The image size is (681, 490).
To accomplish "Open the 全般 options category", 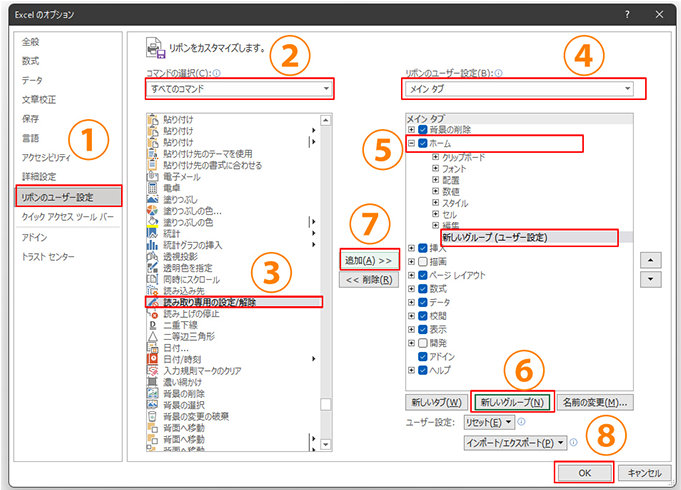I will point(30,42).
